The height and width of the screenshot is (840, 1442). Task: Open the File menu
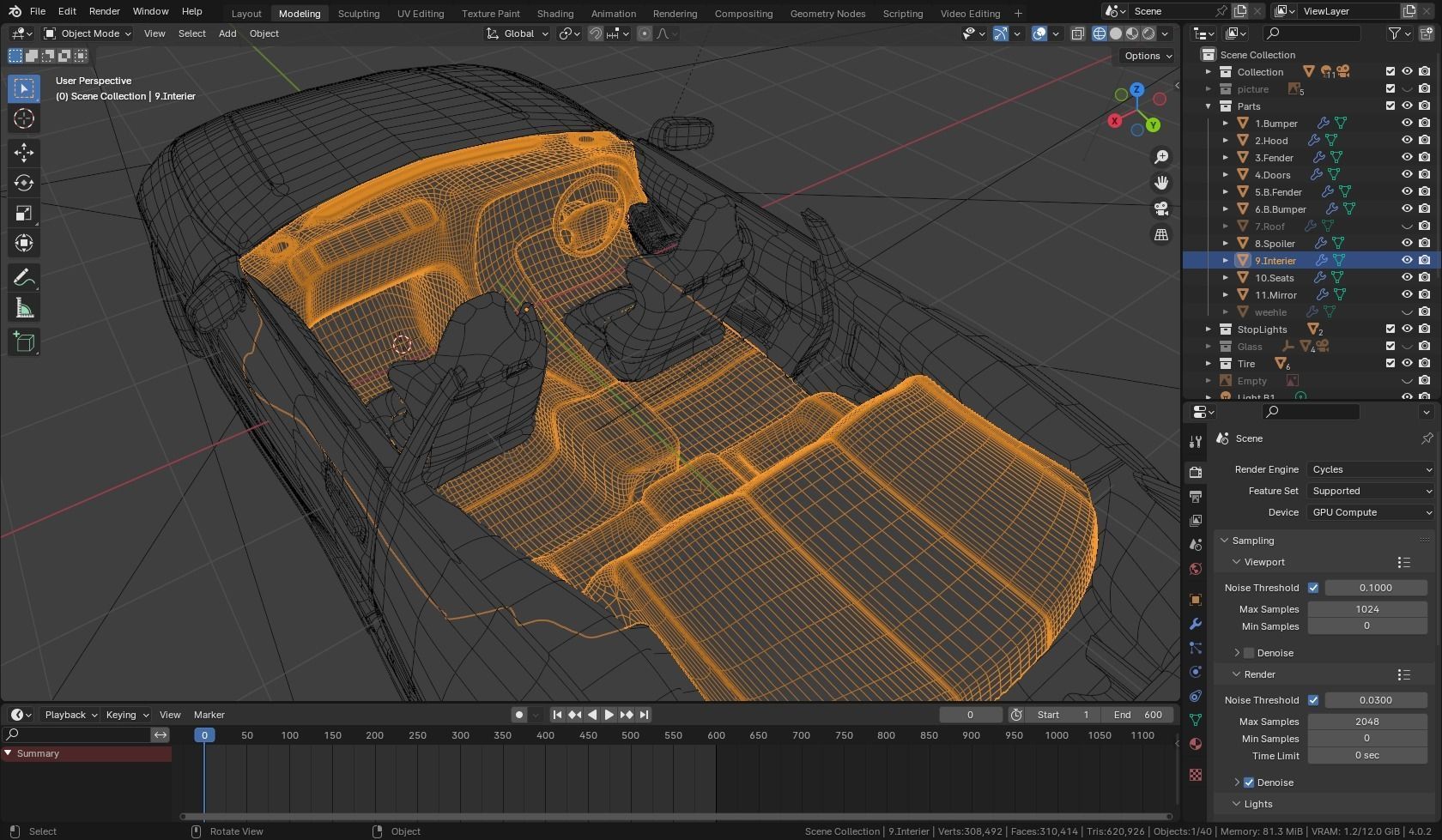pyautogui.click(x=38, y=11)
